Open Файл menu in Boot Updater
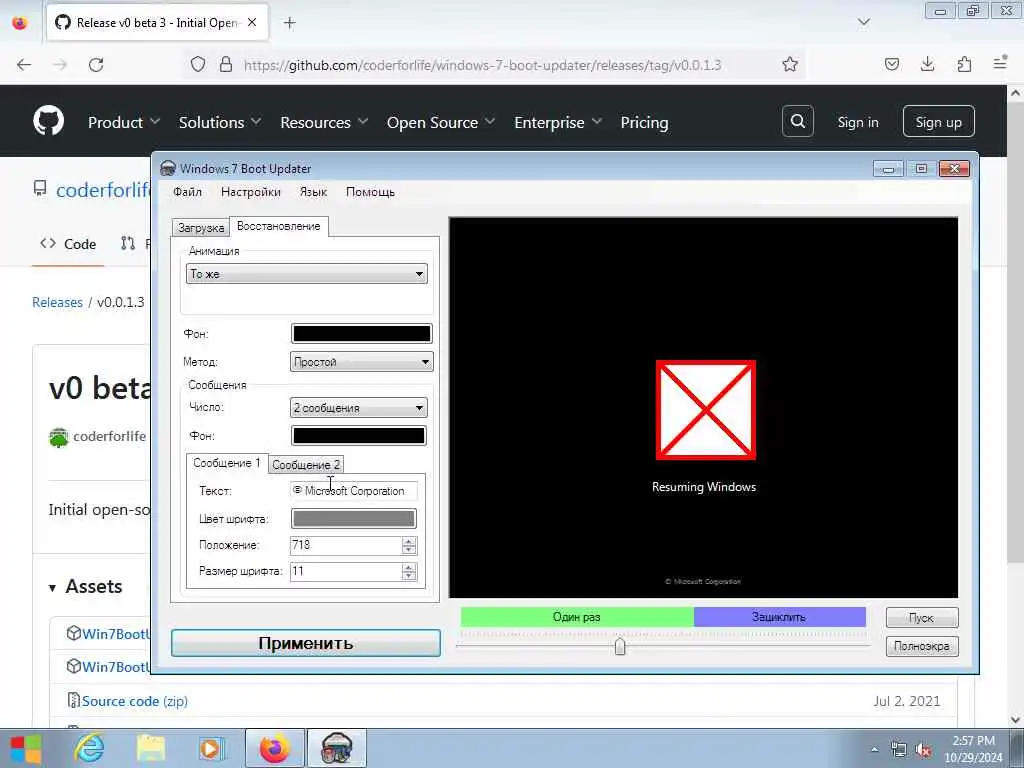Image resolution: width=1024 pixels, height=768 pixels. pyautogui.click(x=187, y=192)
